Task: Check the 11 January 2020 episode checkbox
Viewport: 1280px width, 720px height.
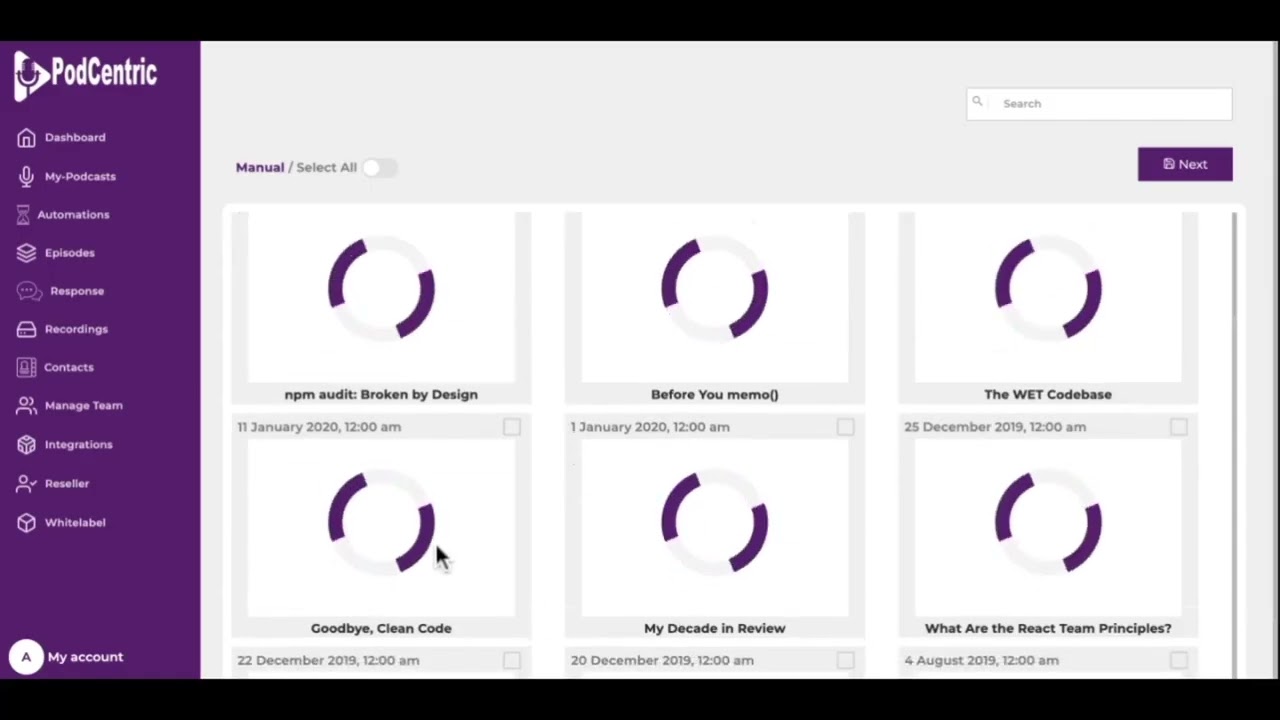Action: 512,427
